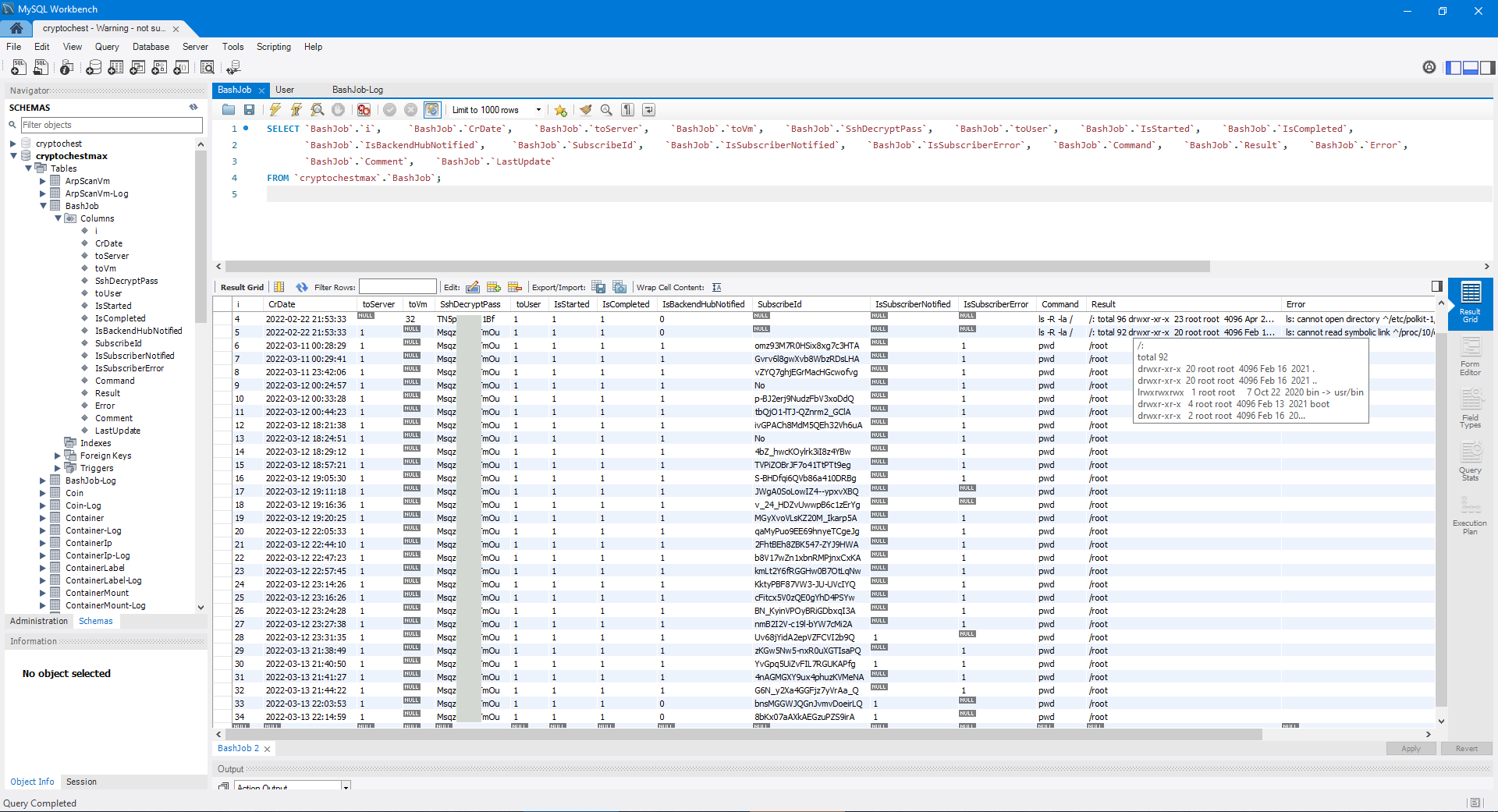Create a new SQL tab icon
The height and width of the screenshot is (812, 1498).
click(19, 68)
